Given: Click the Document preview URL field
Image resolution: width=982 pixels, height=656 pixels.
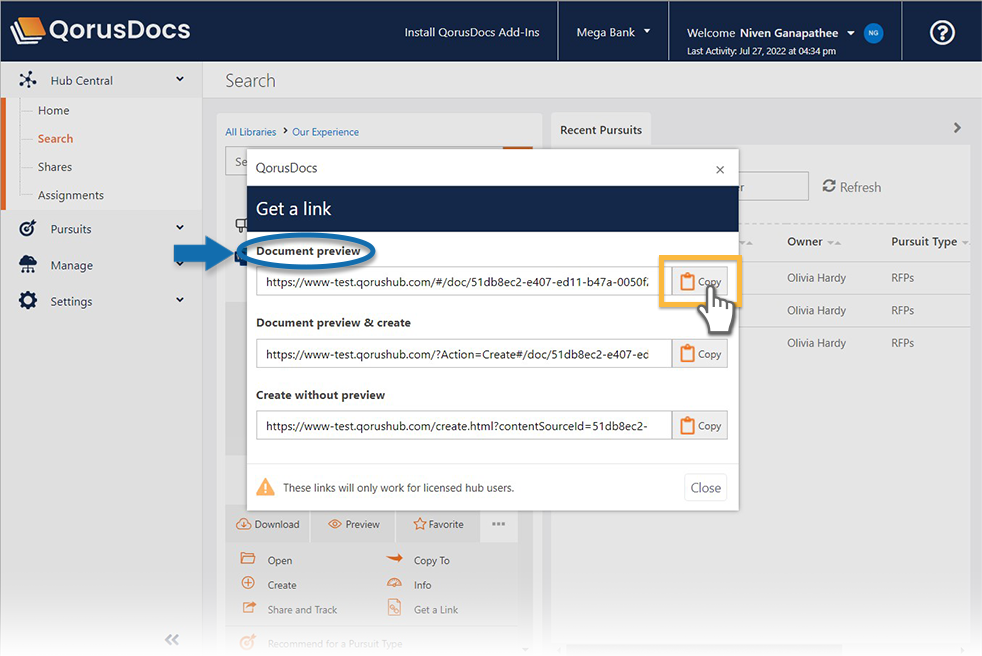Looking at the screenshot, I should click(x=464, y=281).
